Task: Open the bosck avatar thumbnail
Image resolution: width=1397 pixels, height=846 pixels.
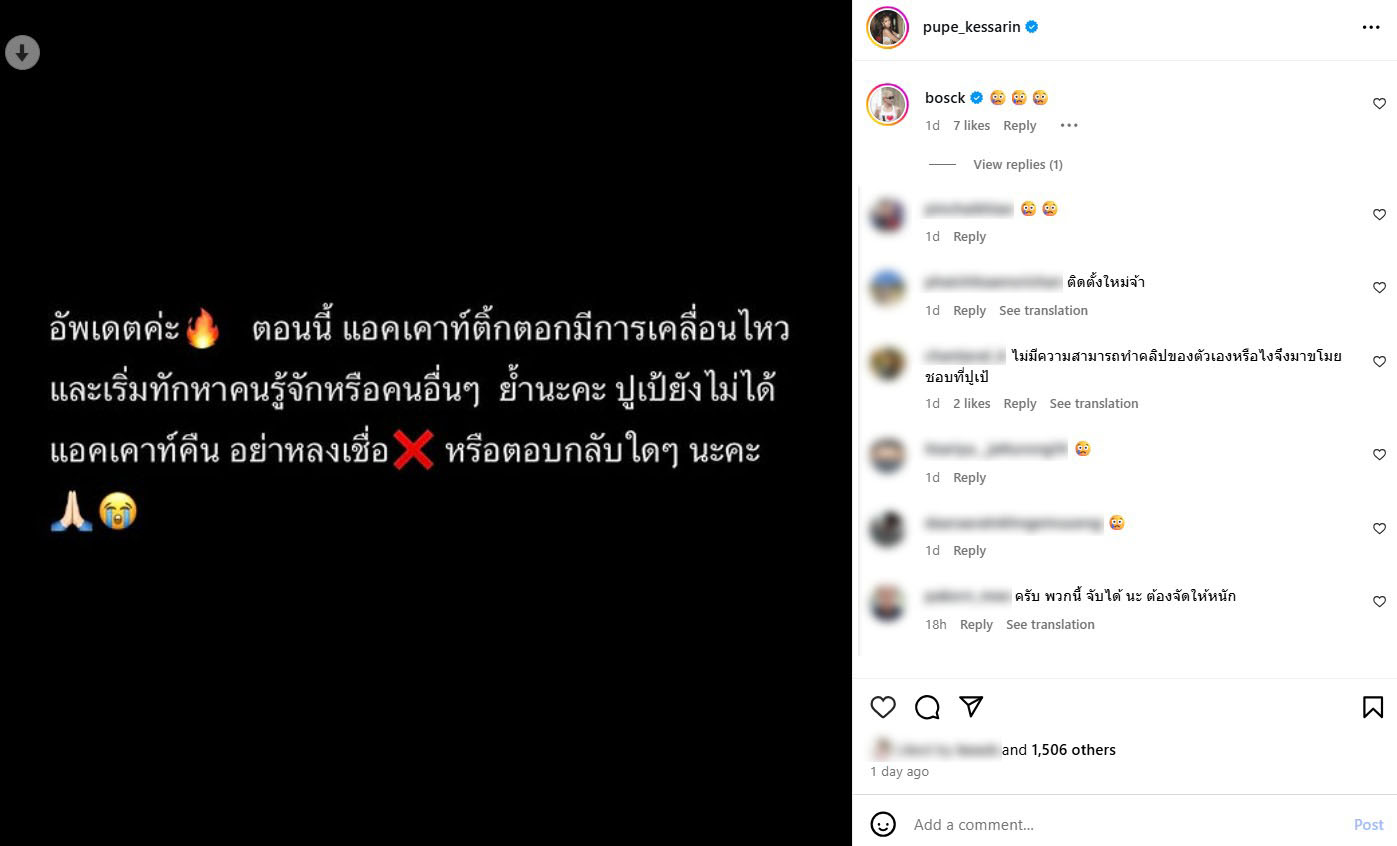Action: click(887, 104)
